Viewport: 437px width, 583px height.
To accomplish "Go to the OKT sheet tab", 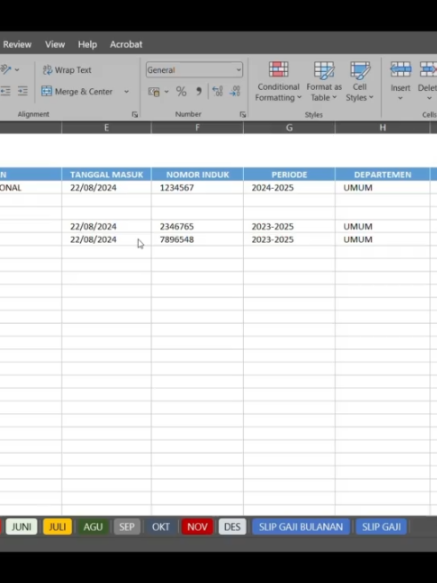I will 161,527.
